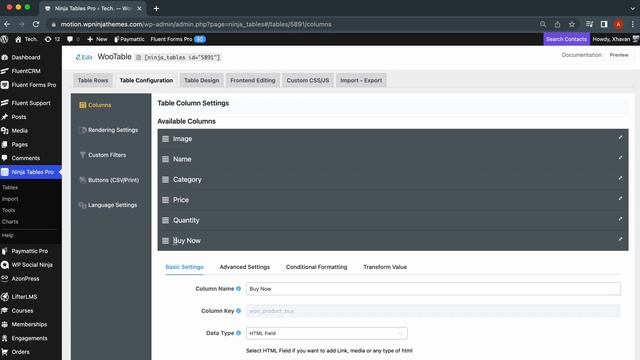Open the Chrome three-dot menu

click(x=633, y=24)
